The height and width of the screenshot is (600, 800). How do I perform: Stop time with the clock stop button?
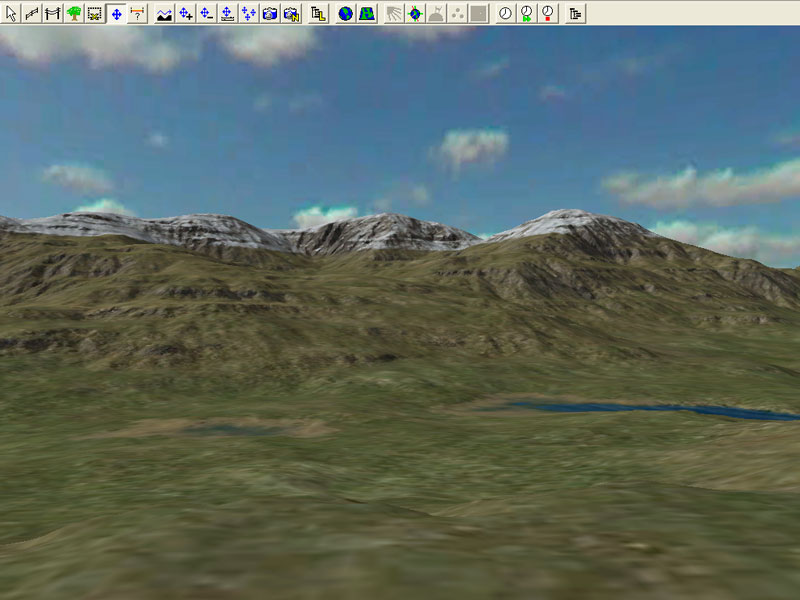click(547, 14)
